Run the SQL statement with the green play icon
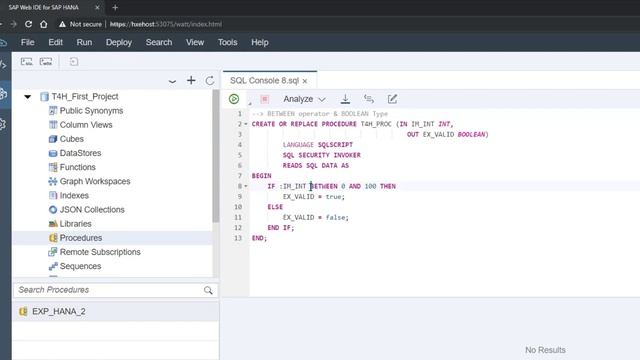Screen dimensions: 640x360 (234, 99)
